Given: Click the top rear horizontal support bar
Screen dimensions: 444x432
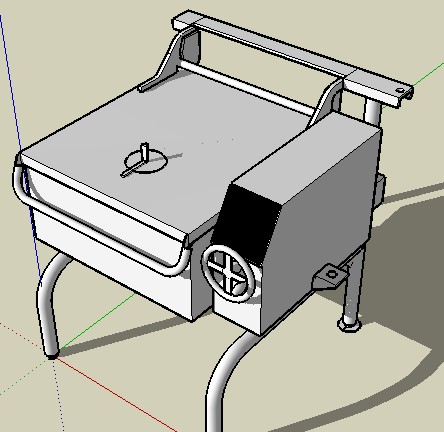Looking at the screenshot, I should tap(293, 59).
